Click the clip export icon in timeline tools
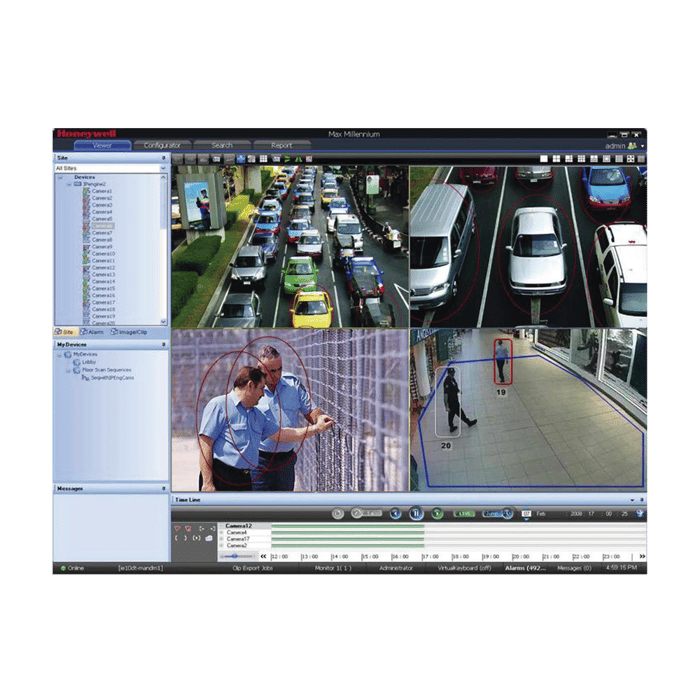Image resolution: width=700 pixels, height=700 pixels. click(208, 538)
